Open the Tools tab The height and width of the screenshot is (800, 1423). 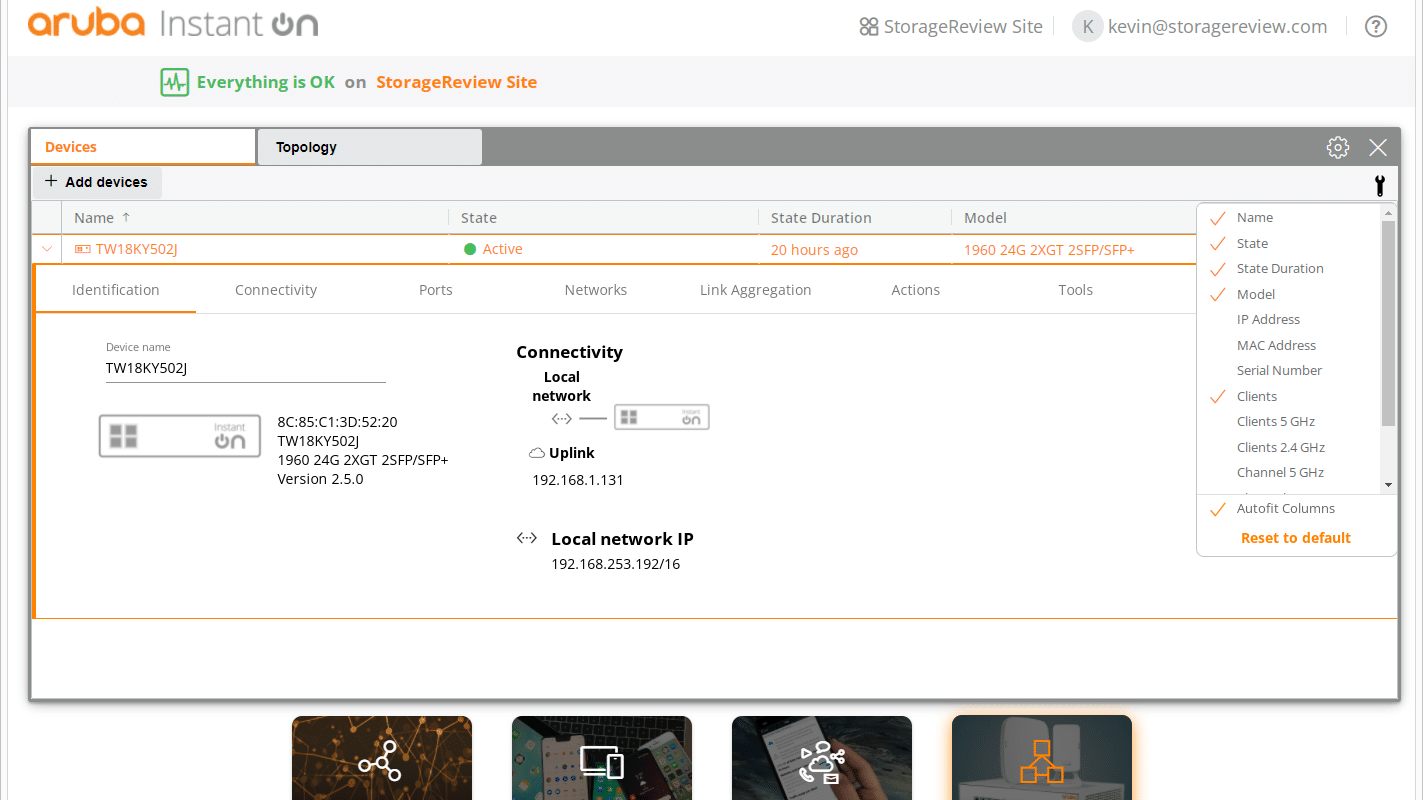(x=1076, y=290)
